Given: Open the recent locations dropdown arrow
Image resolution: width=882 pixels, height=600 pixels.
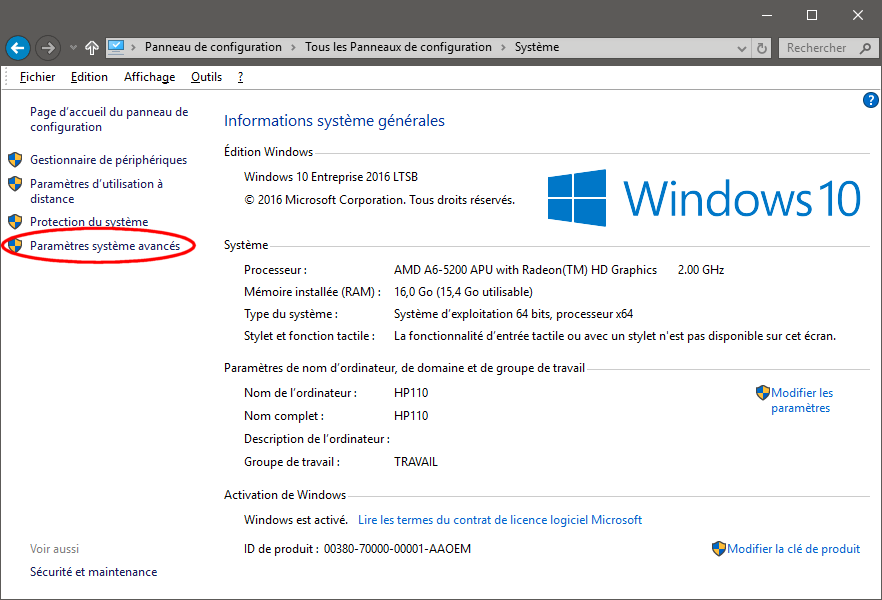Looking at the screenshot, I should coord(73,48).
